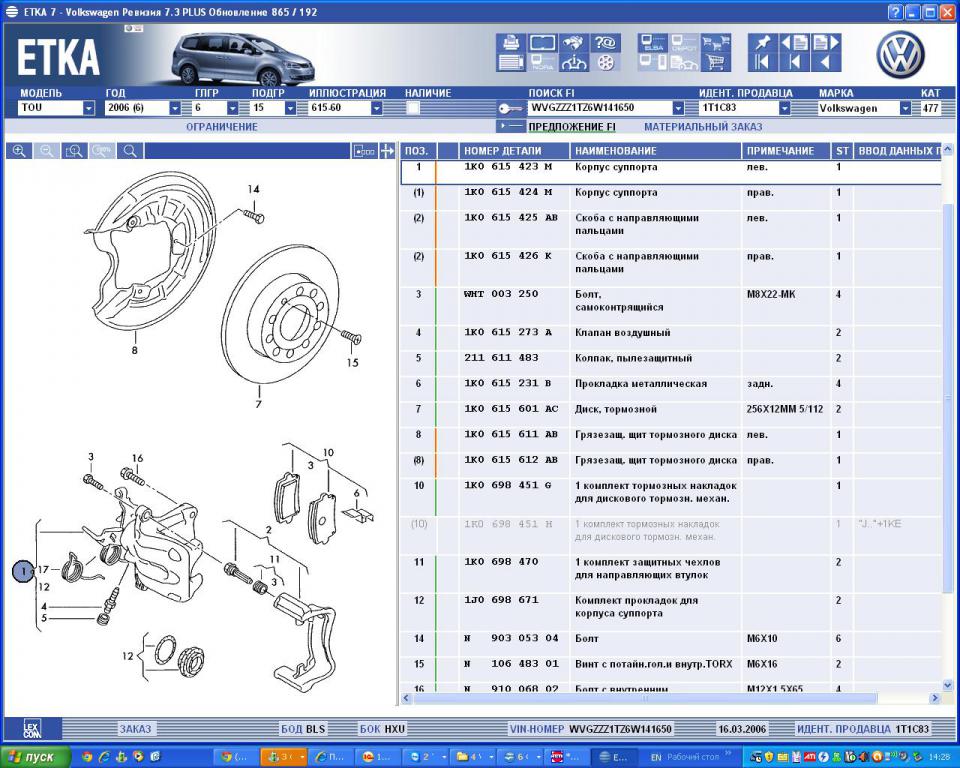The width and height of the screenshot is (960, 768).
Task: Click the plain magnifier icon above illustration
Action: coord(130,151)
